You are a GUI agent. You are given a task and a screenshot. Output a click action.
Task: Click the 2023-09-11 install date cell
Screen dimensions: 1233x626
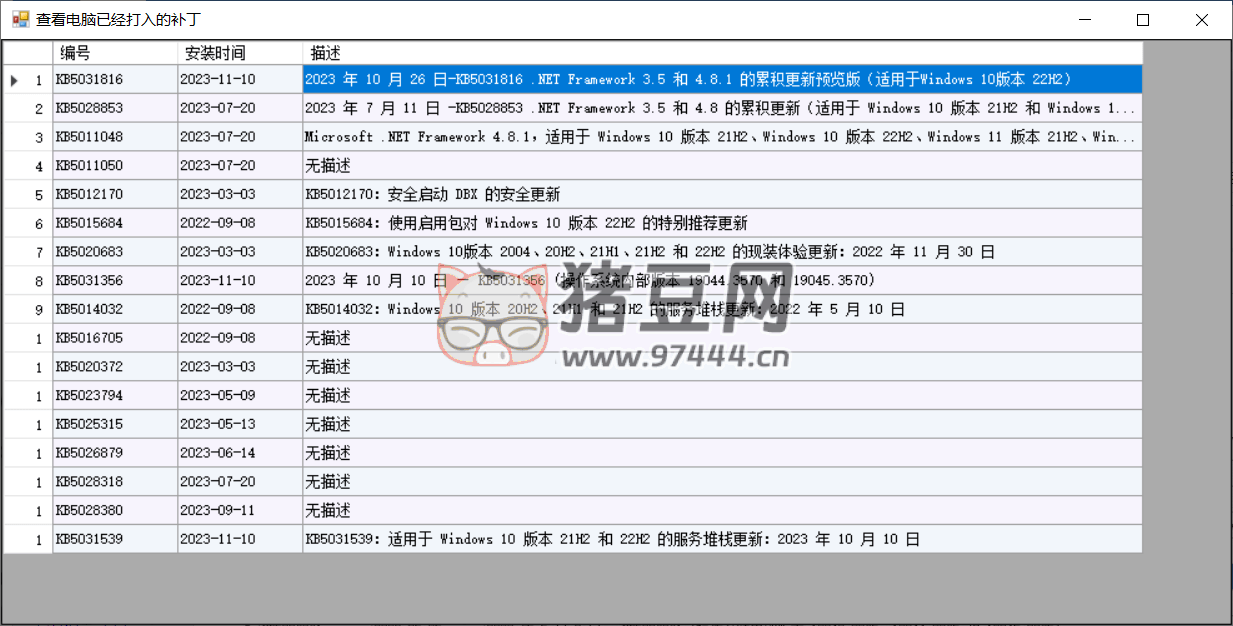click(240, 510)
